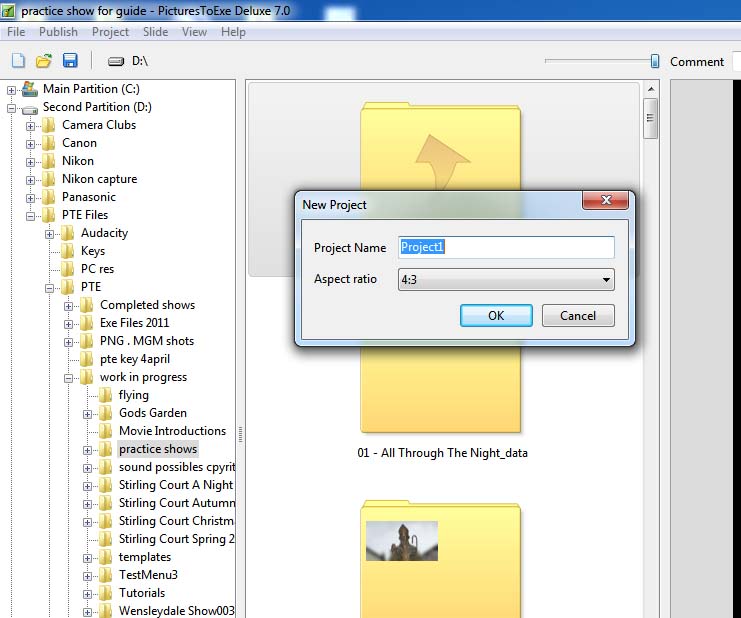Open the Slide menu
The width and height of the screenshot is (741, 618).
155,32
